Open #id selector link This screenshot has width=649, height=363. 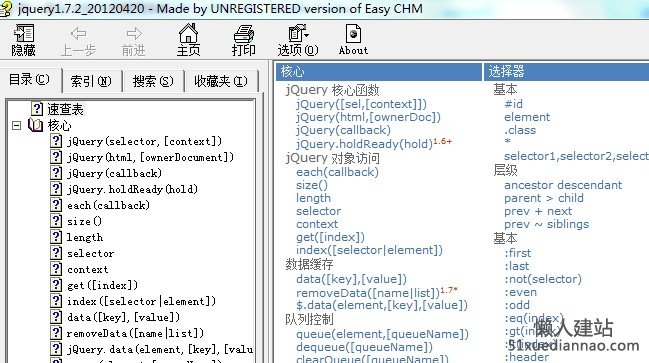click(x=513, y=104)
